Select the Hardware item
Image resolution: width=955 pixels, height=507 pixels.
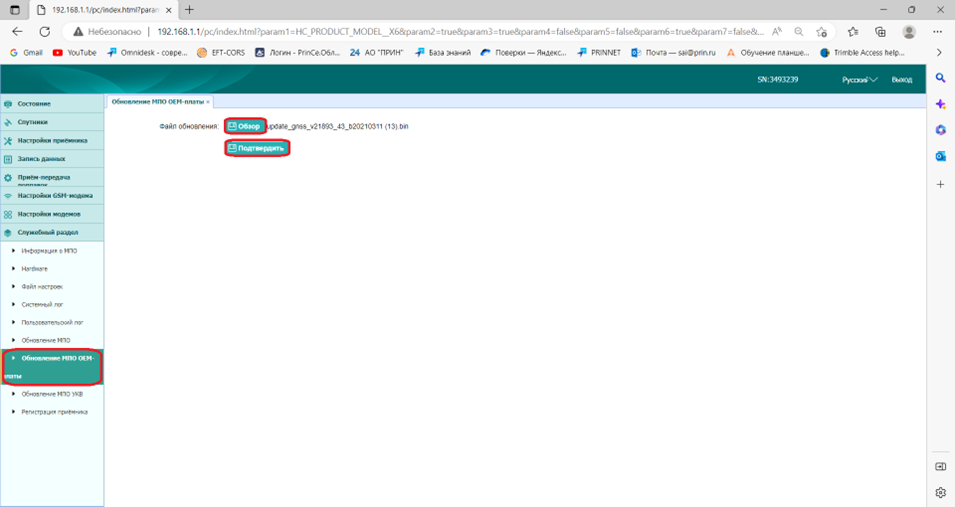tap(34, 268)
